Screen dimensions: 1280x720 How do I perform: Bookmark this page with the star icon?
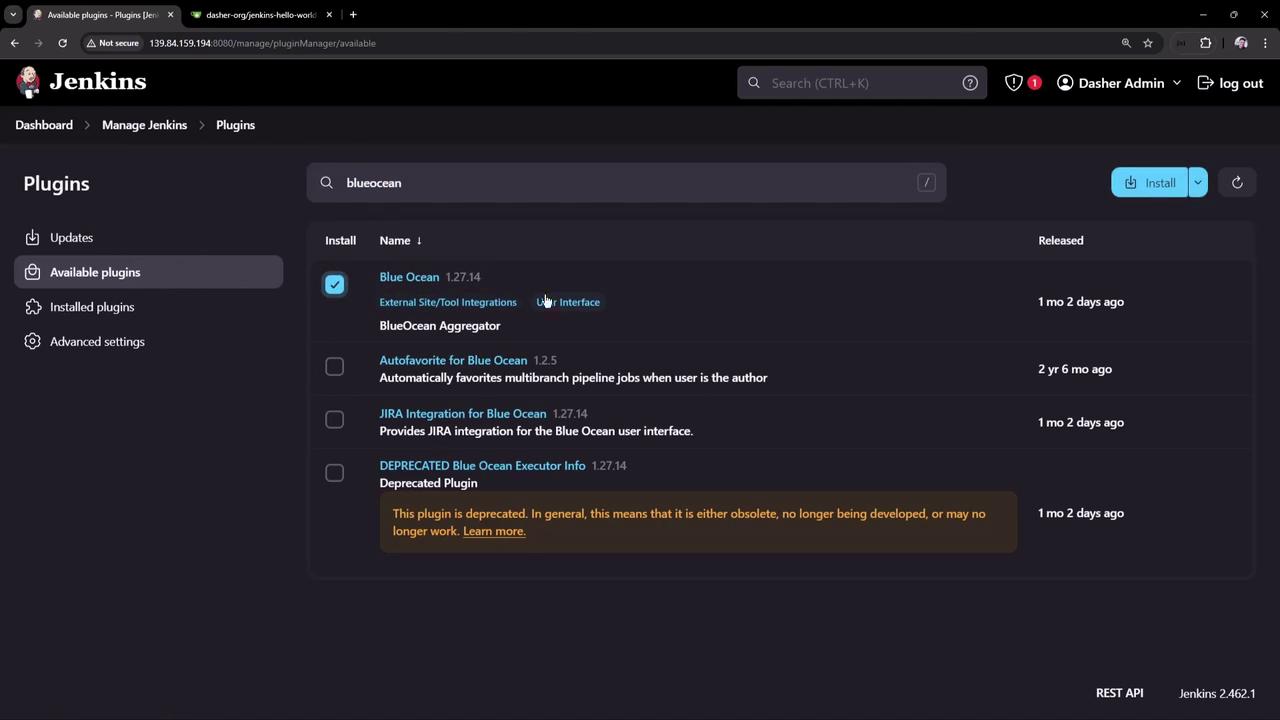coord(1148,43)
